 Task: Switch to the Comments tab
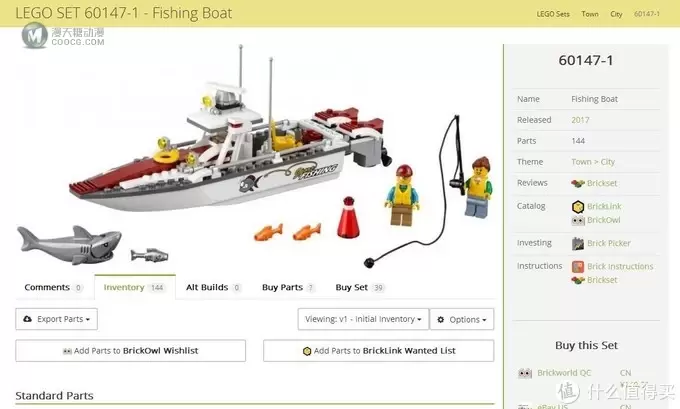click(x=54, y=287)
